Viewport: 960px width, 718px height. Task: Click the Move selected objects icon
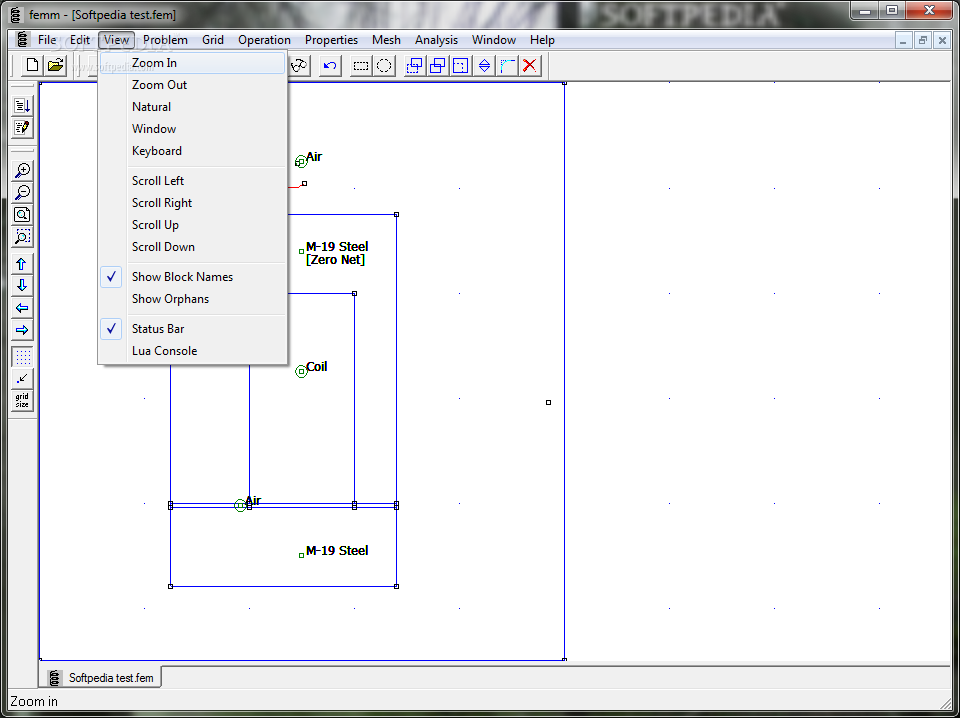[414, 65]
